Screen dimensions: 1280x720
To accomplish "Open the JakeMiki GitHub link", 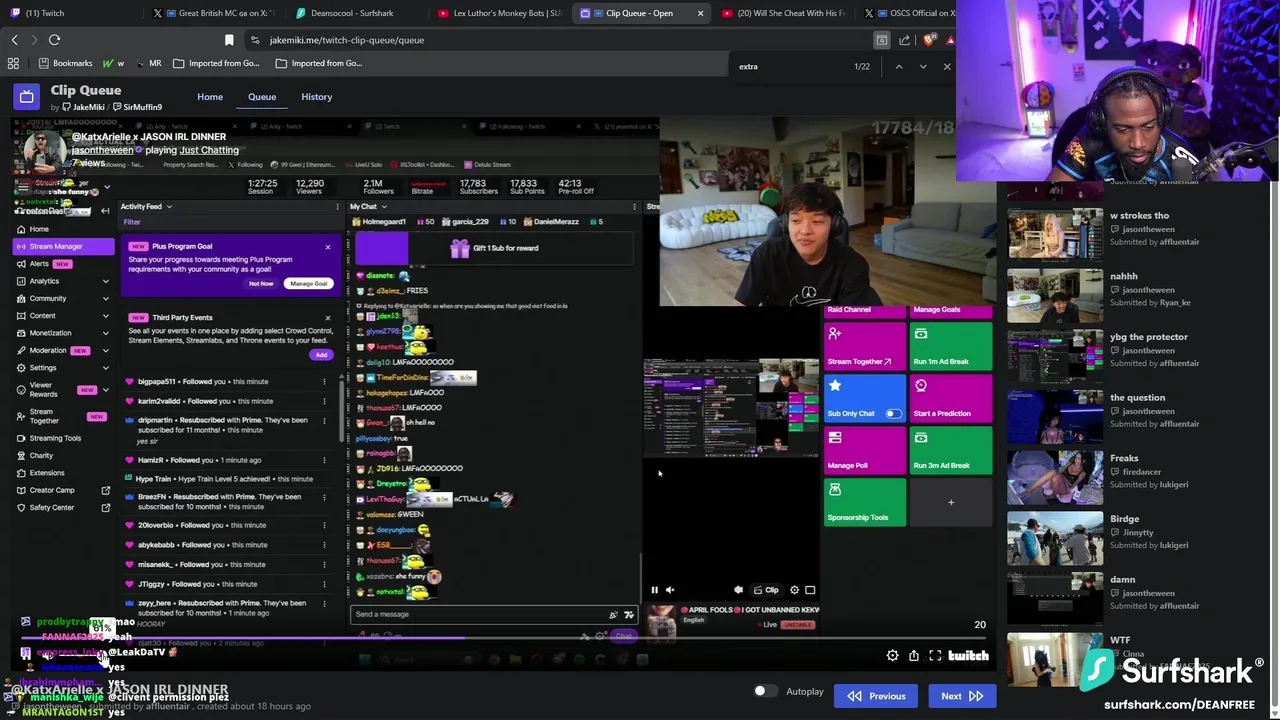I will (x=82, y=107).
